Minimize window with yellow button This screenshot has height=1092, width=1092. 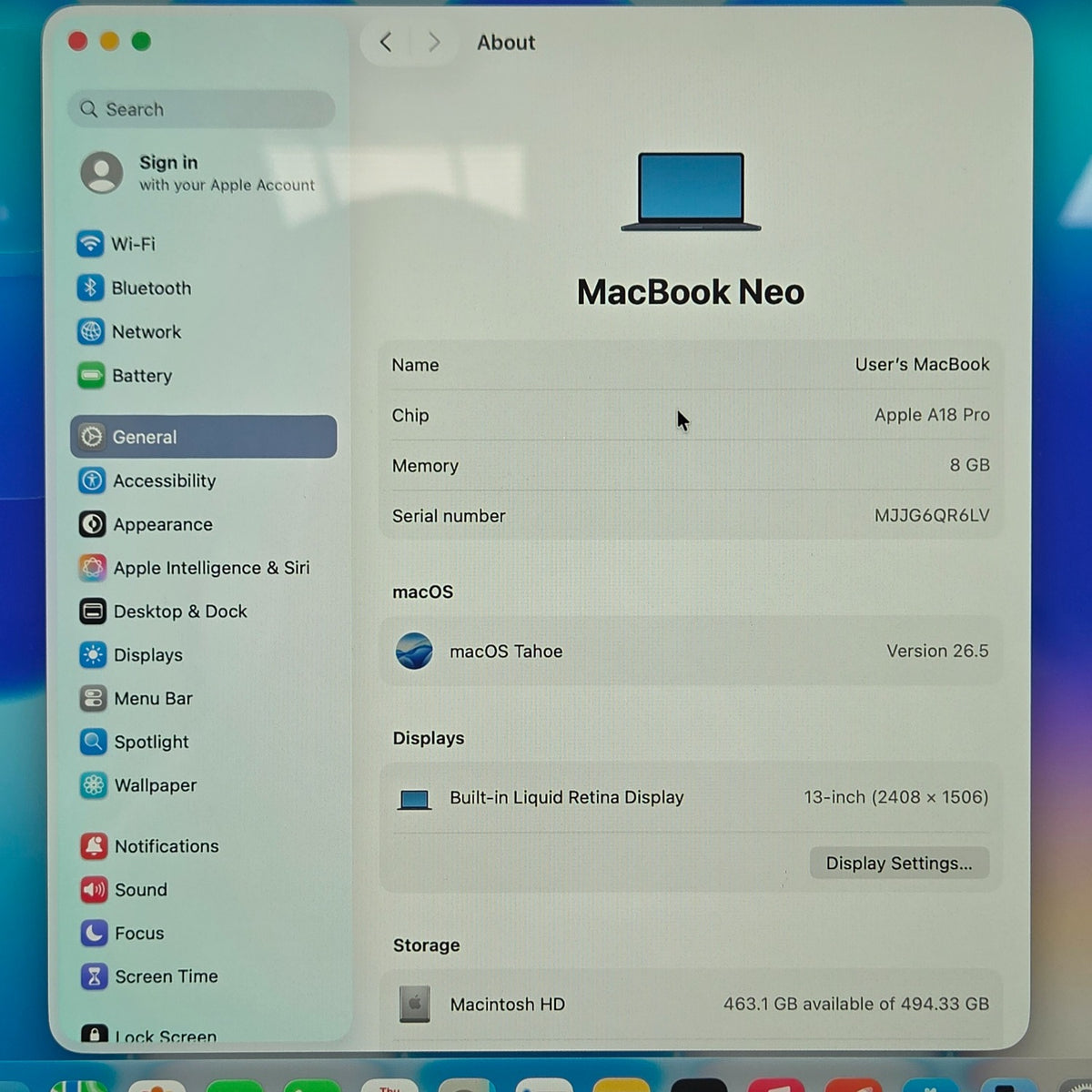tap(109, 41)
